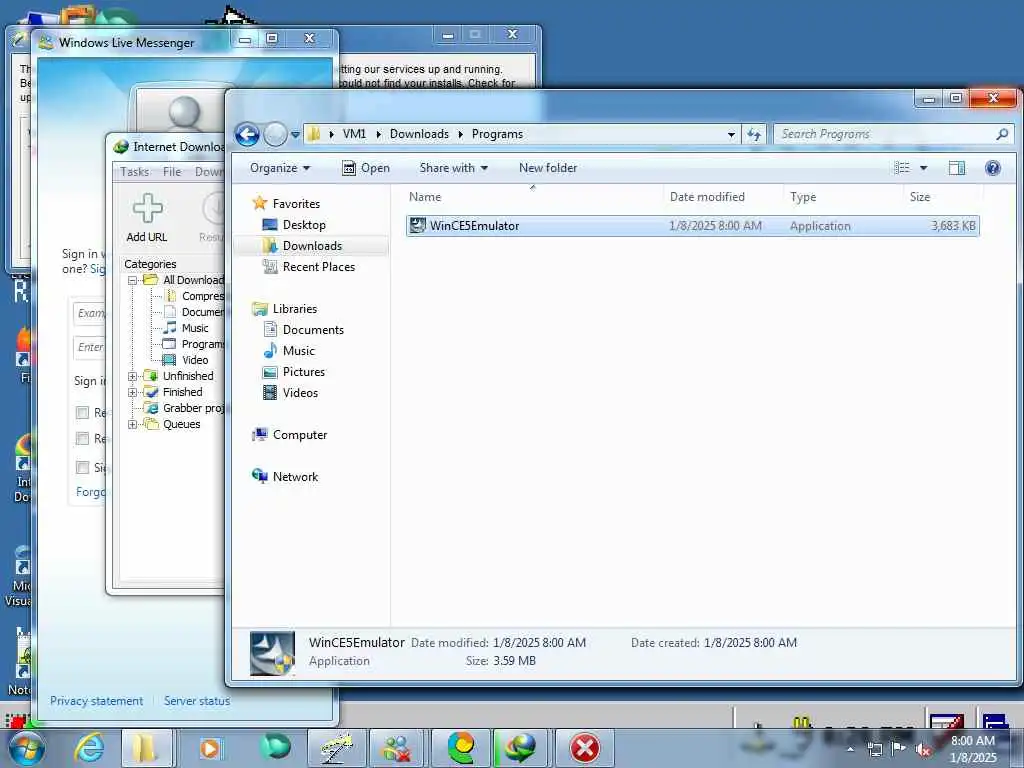Click the Messenger email input field
This screenshot has width=1024, height=768.
point(89,313)
